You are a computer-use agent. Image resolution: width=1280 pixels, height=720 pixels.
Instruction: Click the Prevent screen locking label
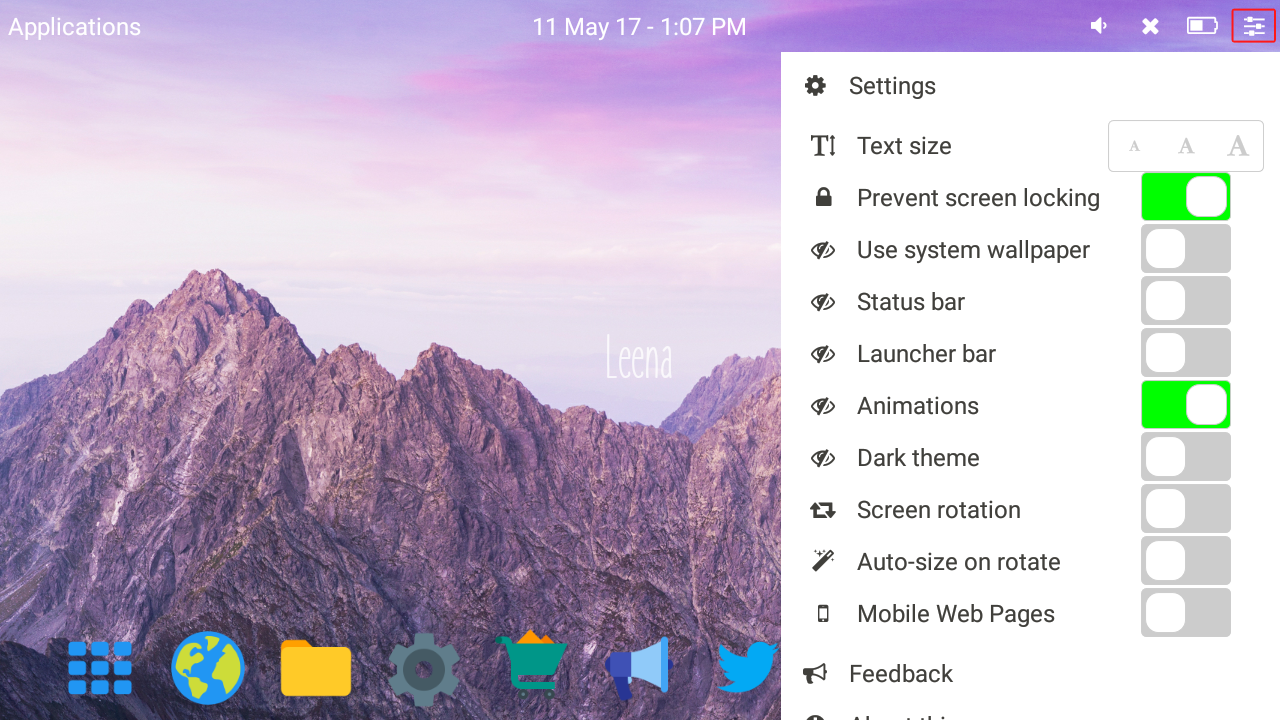(978, 198)
